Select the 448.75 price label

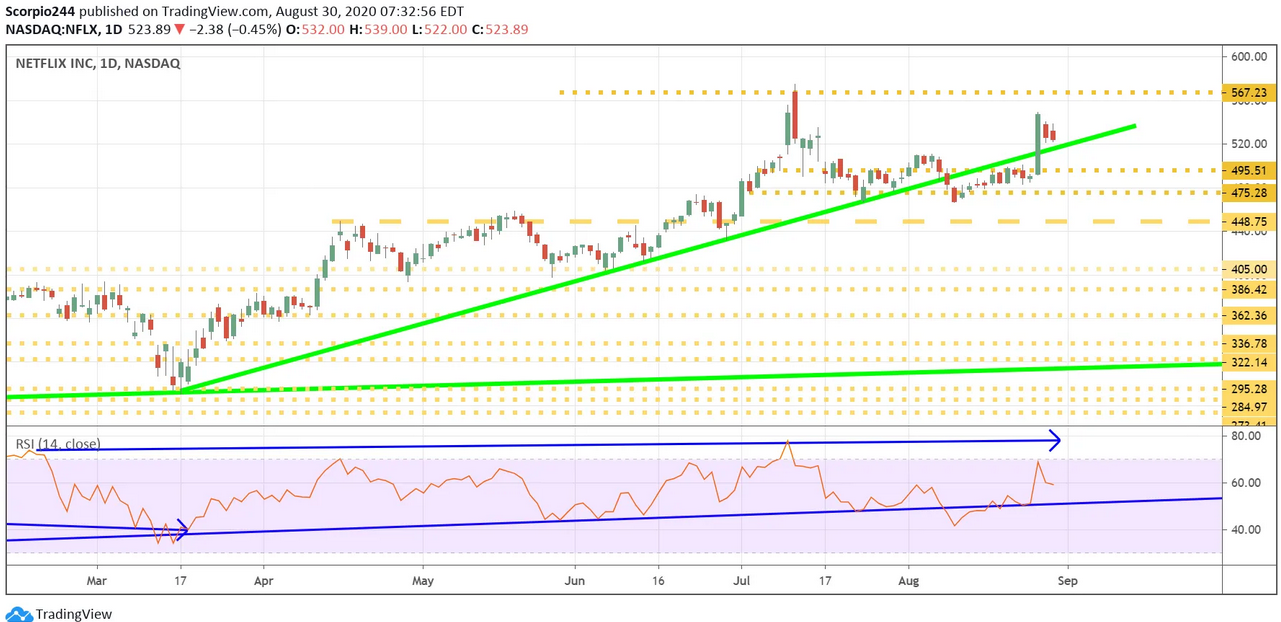pos(1250,221)
